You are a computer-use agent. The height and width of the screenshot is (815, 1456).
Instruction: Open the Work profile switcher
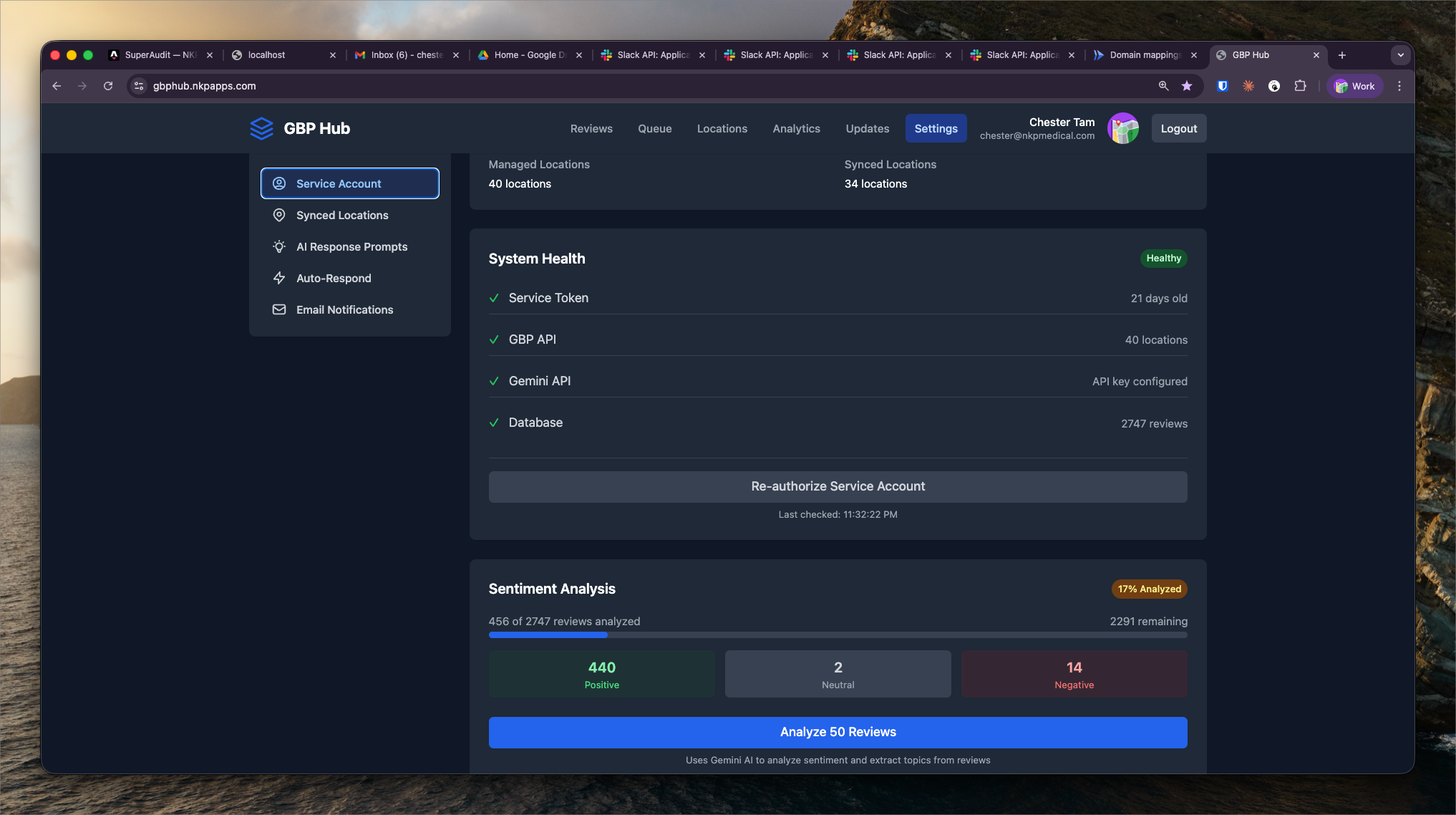click(1354, 86)
